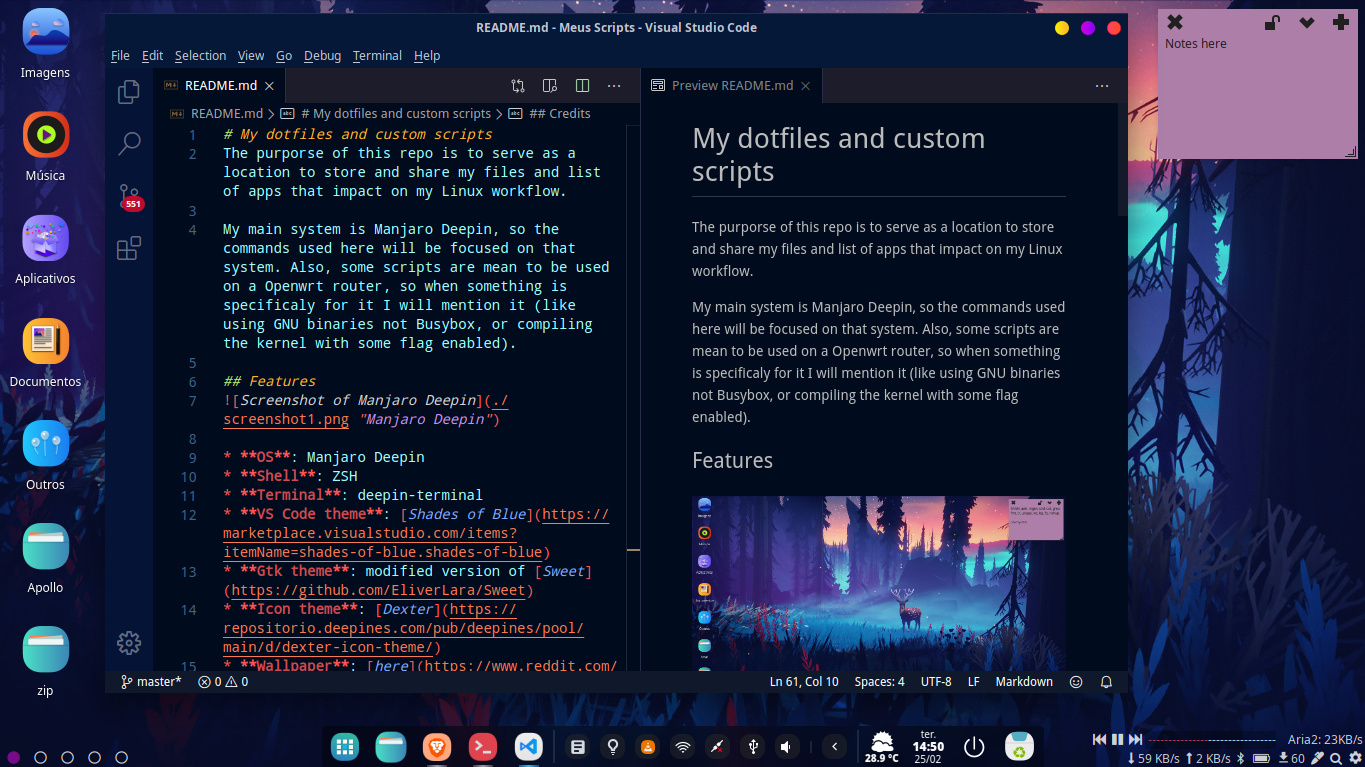Click the 'Notes here' text area of the sticky note
Image resolution: width=1365 pixels, height=767 pixels.
click(1257, 95)
